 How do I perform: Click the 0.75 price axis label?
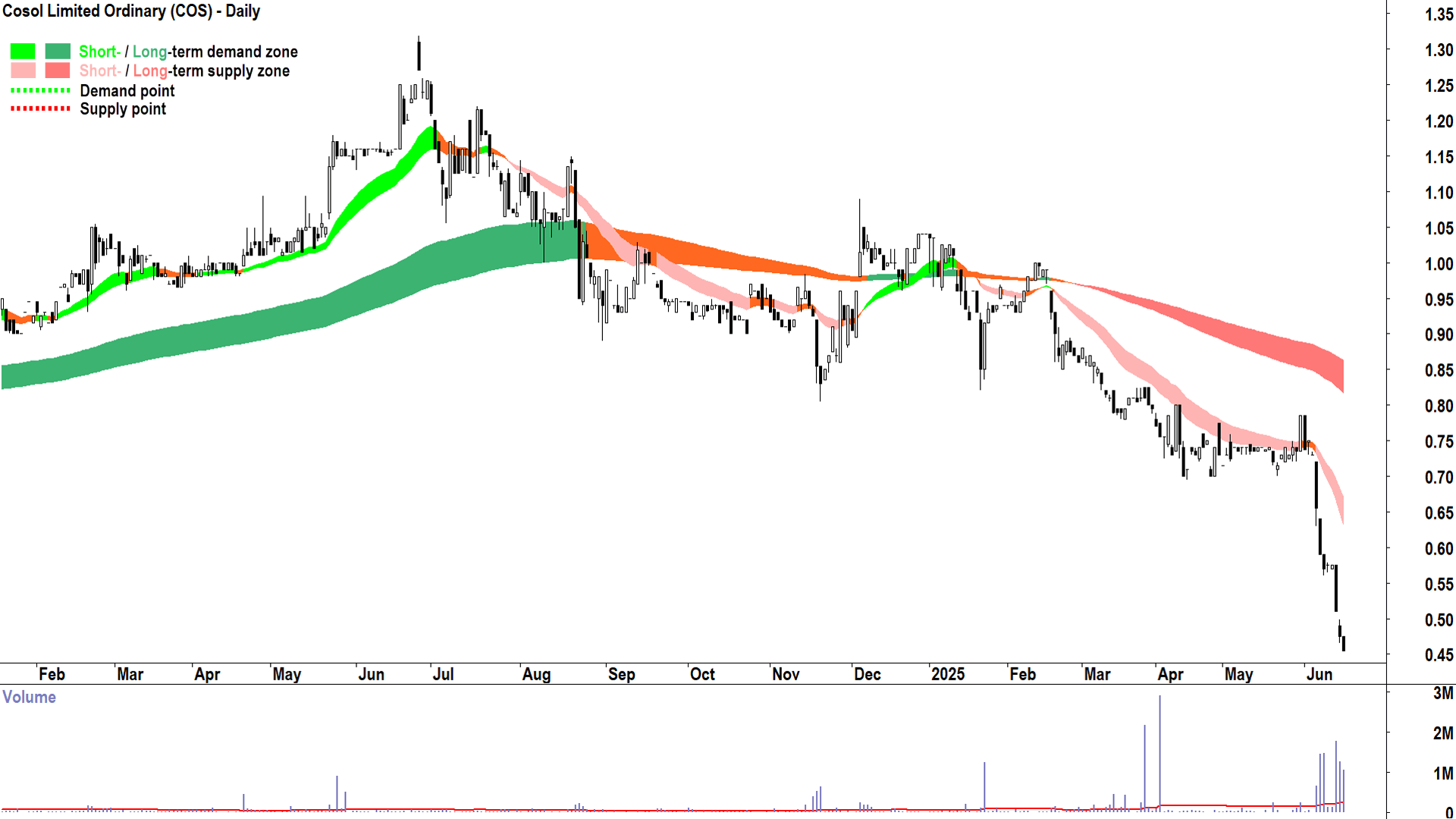coord(1439,441)
